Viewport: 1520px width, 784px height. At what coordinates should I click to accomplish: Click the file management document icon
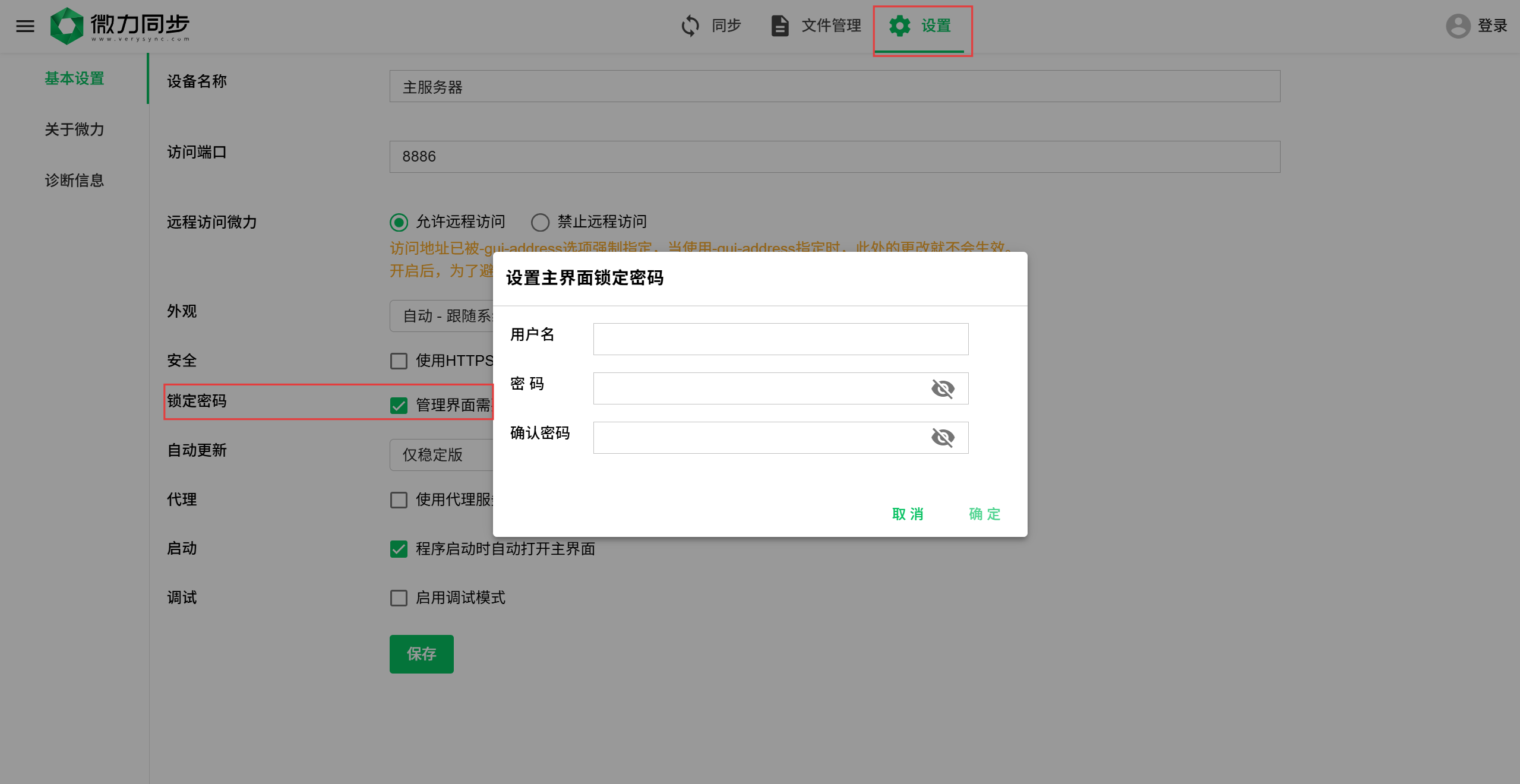779,26
